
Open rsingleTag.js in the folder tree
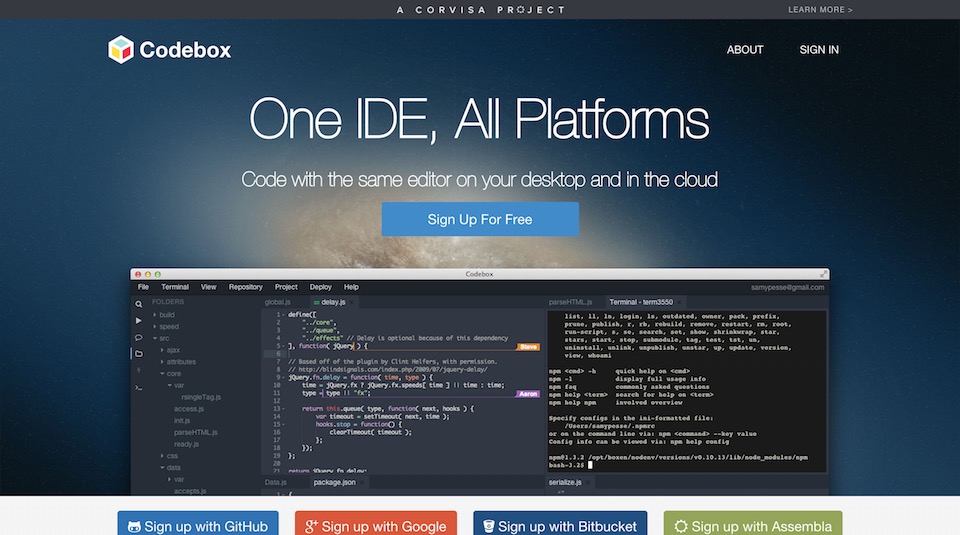(x=201, y=397)
